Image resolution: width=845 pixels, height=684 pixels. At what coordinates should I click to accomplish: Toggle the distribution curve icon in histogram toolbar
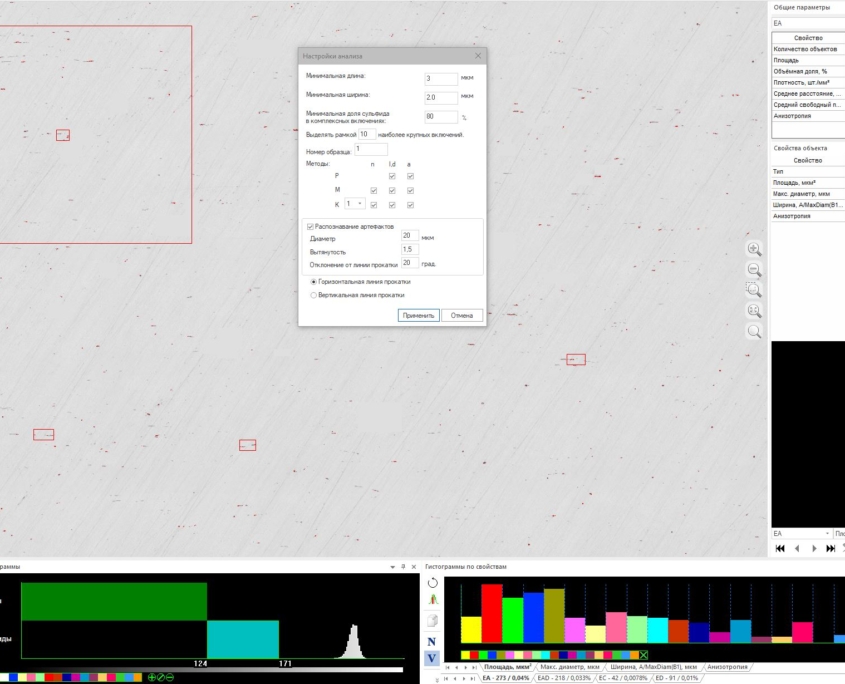coord(432,599)
